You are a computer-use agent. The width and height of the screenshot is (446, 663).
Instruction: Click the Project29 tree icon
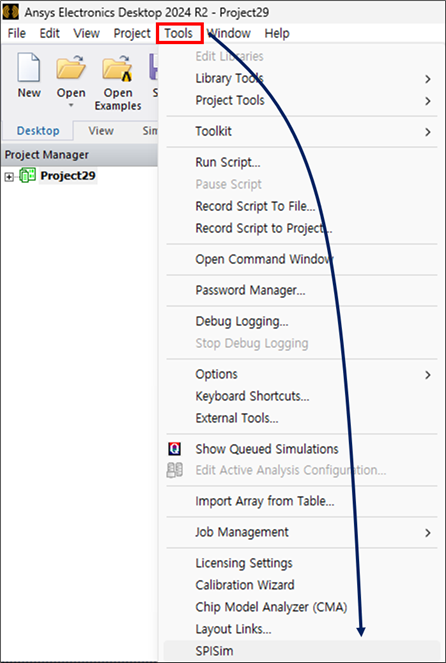27,175
